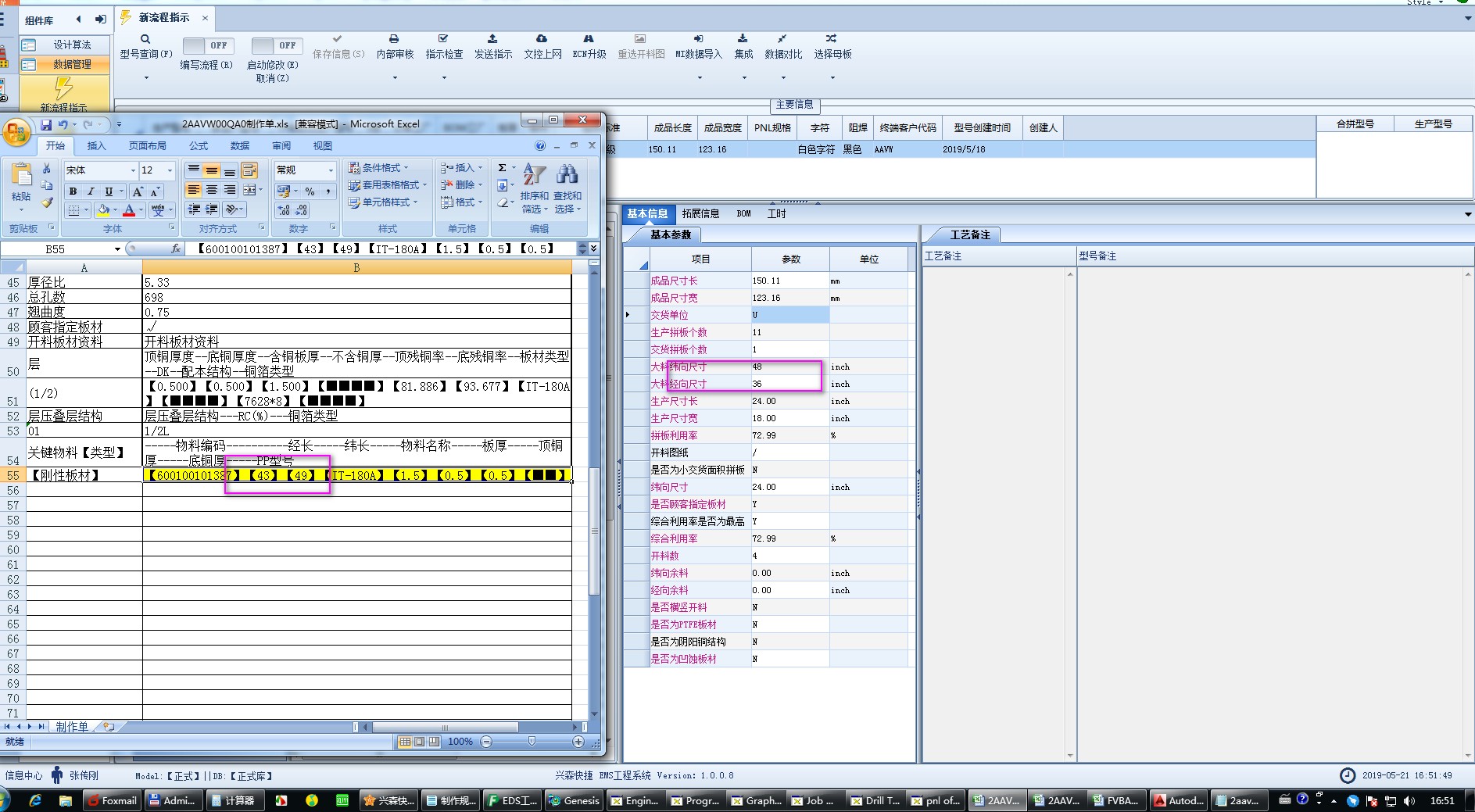Click the Excel formula bar input
The image size is (1475, 812).
click(x=381, y=249)
